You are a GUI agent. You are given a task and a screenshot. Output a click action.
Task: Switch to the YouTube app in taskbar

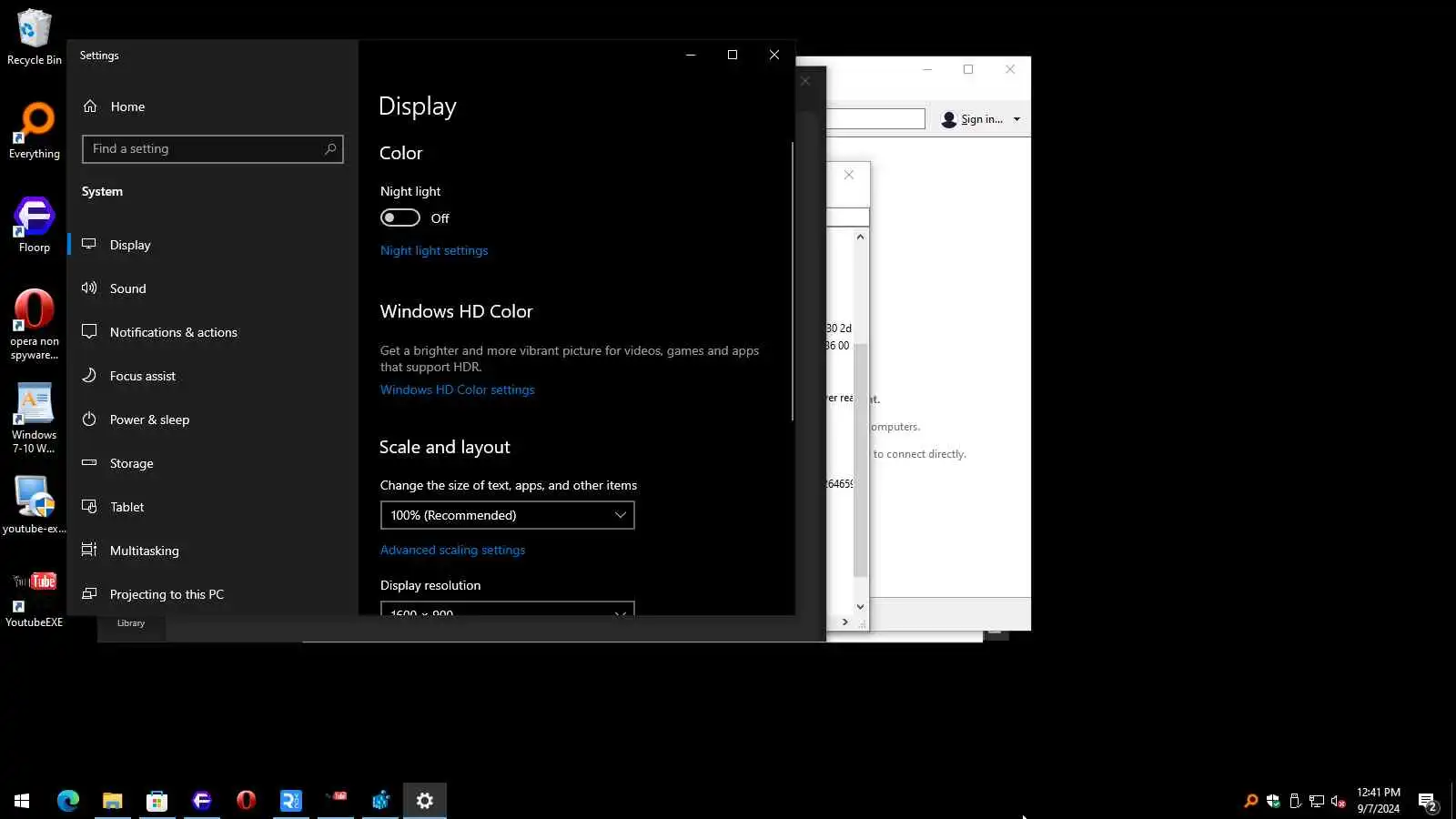[x=336, y=801]
